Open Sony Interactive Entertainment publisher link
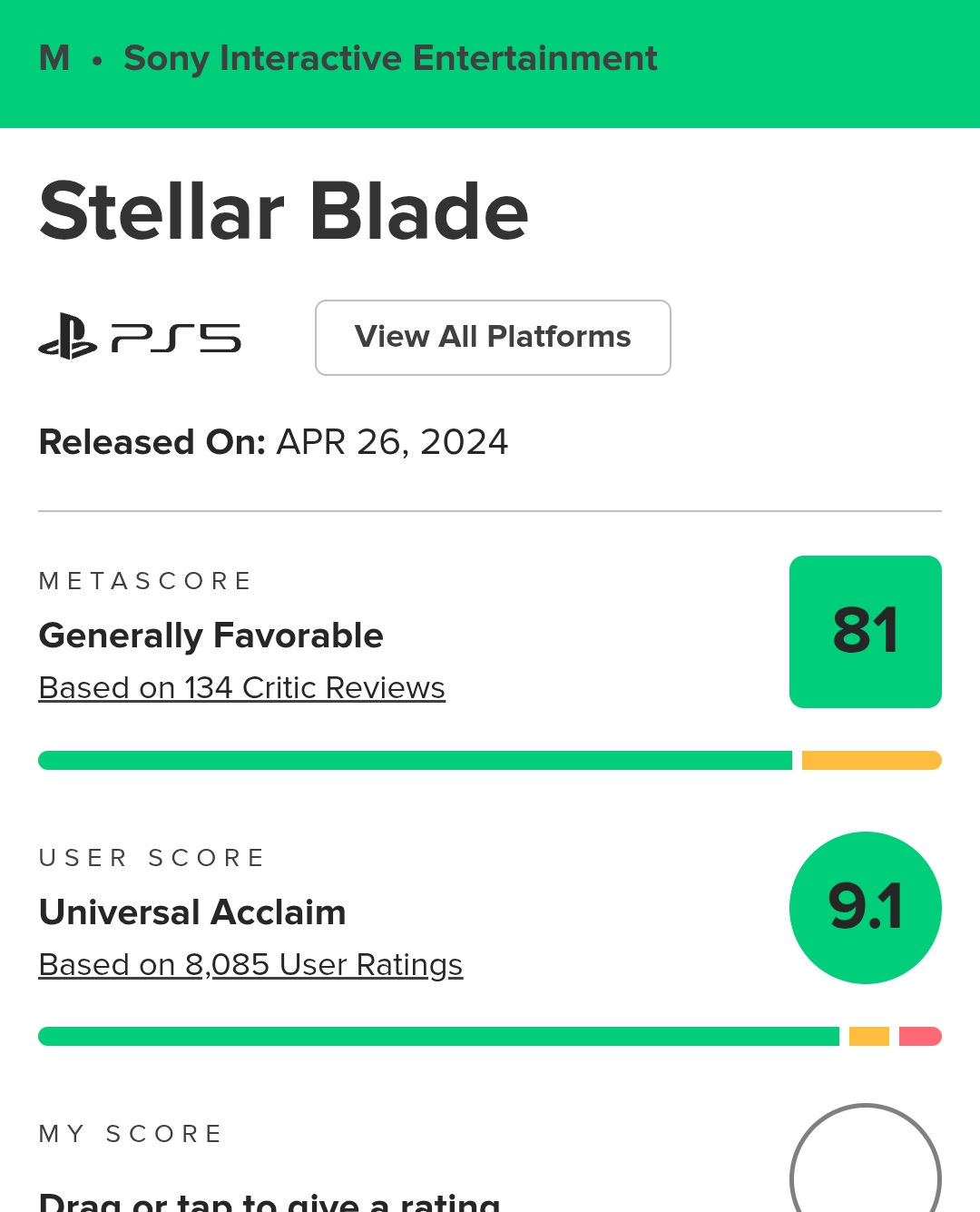Viewport: 980px width, 1212px height. click(x=390, y=58)
